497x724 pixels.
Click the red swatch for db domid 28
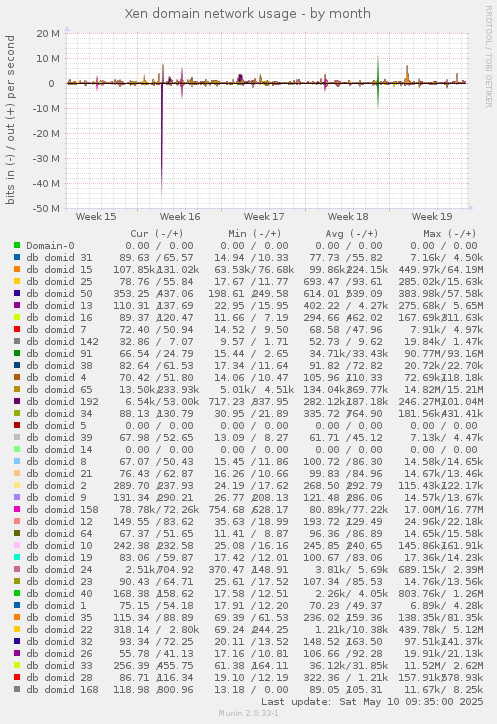(17, 678)
